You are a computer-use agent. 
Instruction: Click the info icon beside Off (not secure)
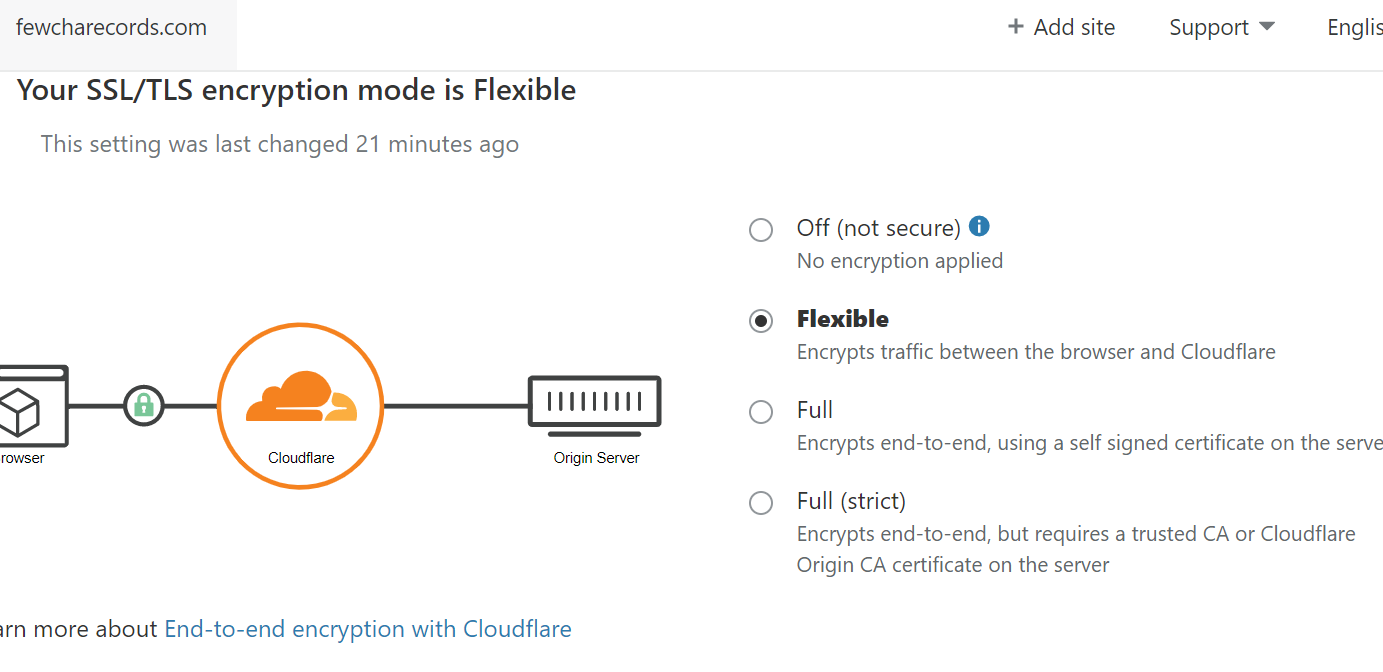click(980, 227)
